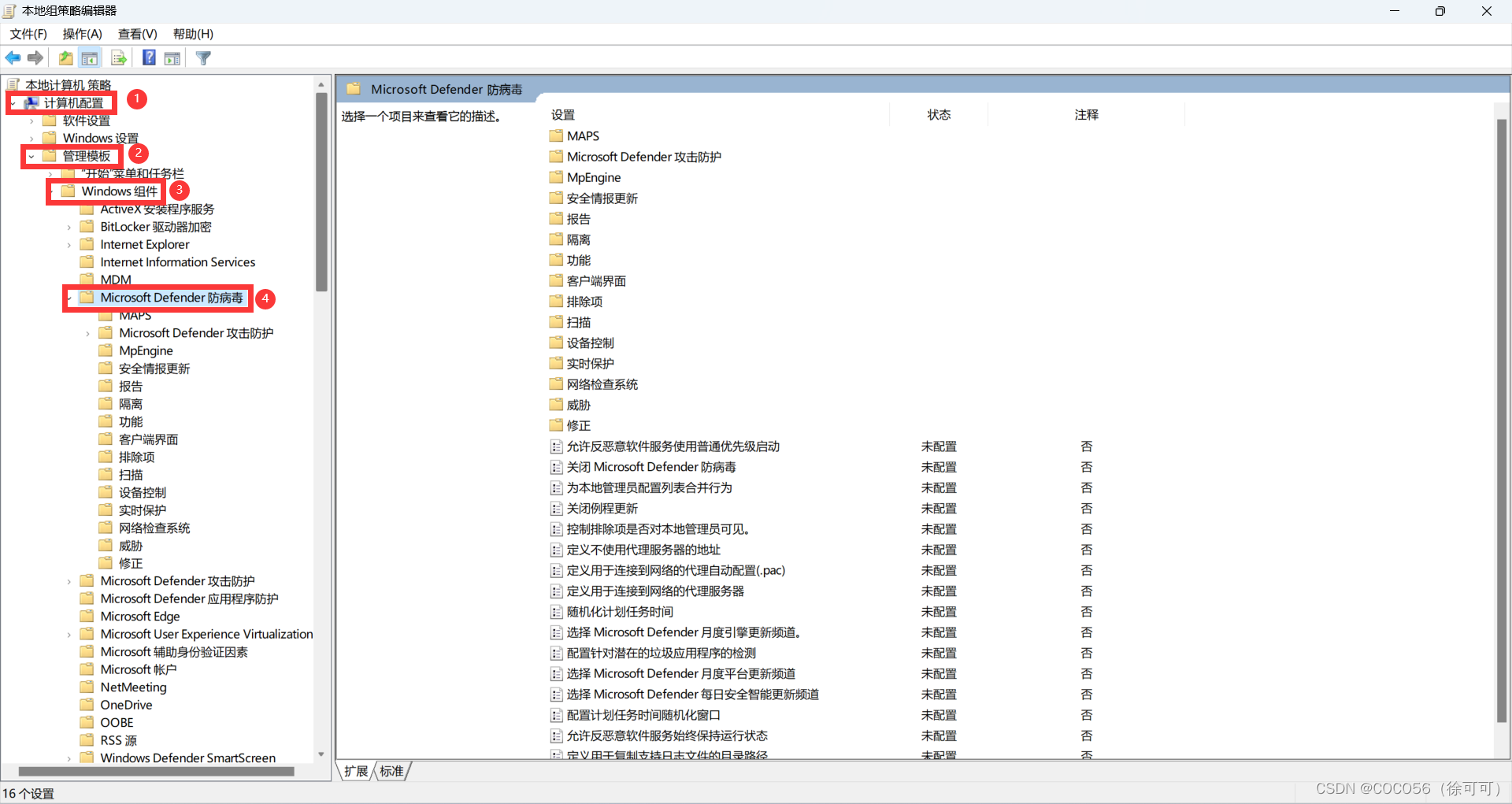Click the settings list vertical scrollbar
1512x804 pixels.
pyautogui.click(x=1502, y=421)
